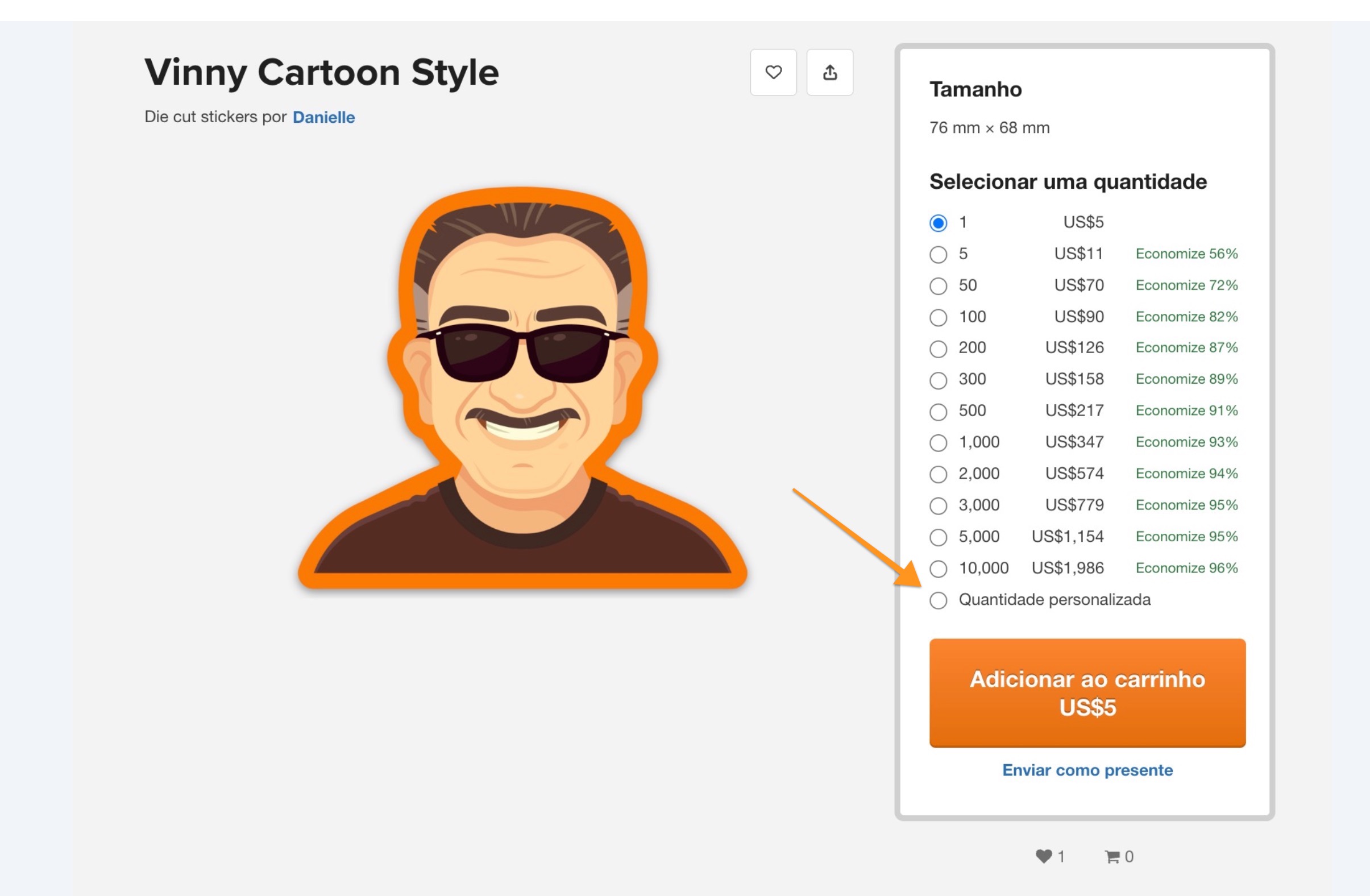Select 3,000 quantity radio button

click(939, 505)
